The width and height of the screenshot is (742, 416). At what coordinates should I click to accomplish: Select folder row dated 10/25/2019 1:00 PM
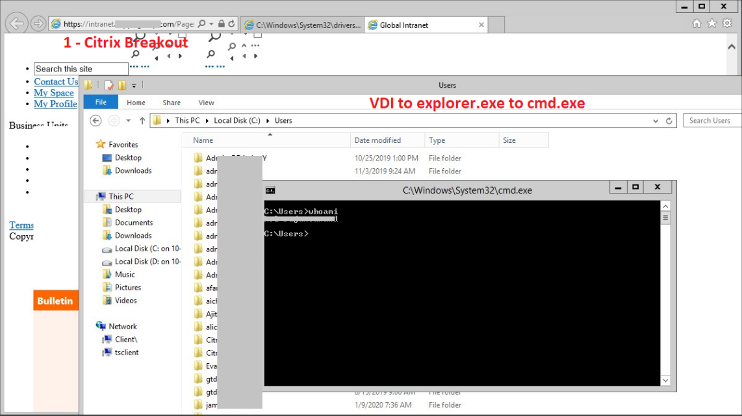point(365,158)
